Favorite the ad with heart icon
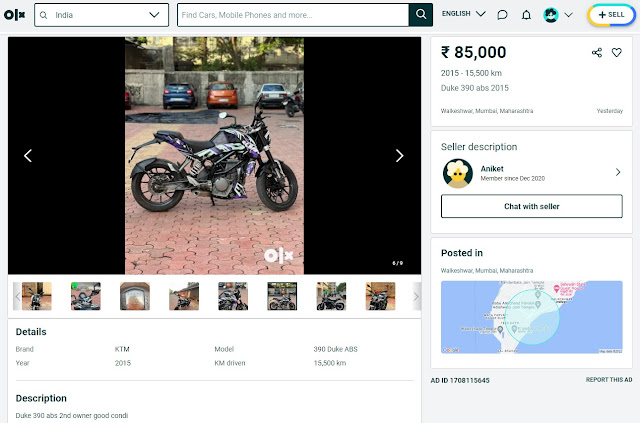Screen dimensions: 640x423 617,53
